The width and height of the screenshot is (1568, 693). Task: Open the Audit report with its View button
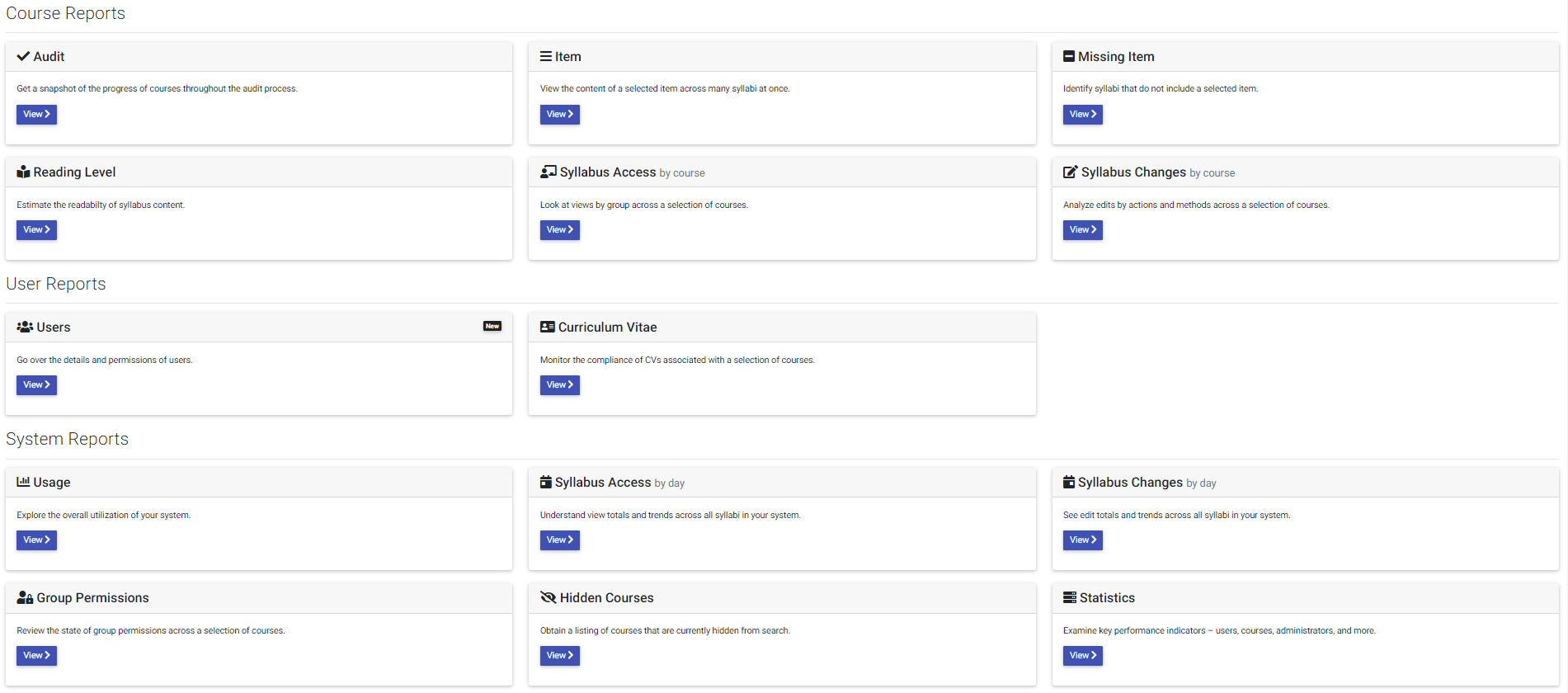[36, 115]
